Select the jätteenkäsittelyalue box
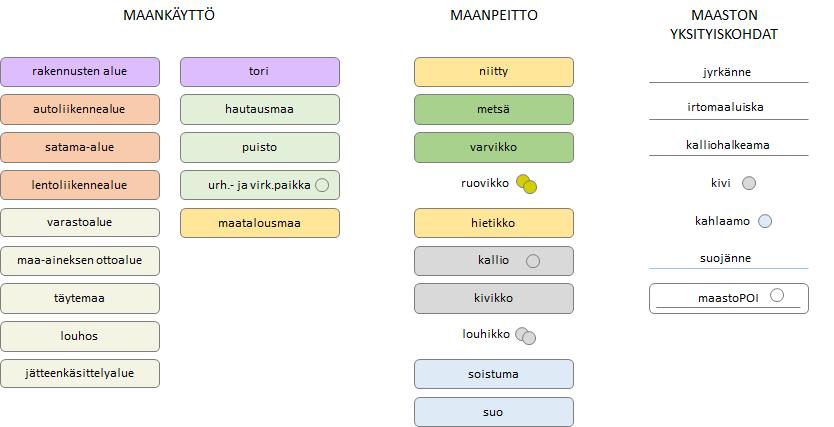 [80, 373]
